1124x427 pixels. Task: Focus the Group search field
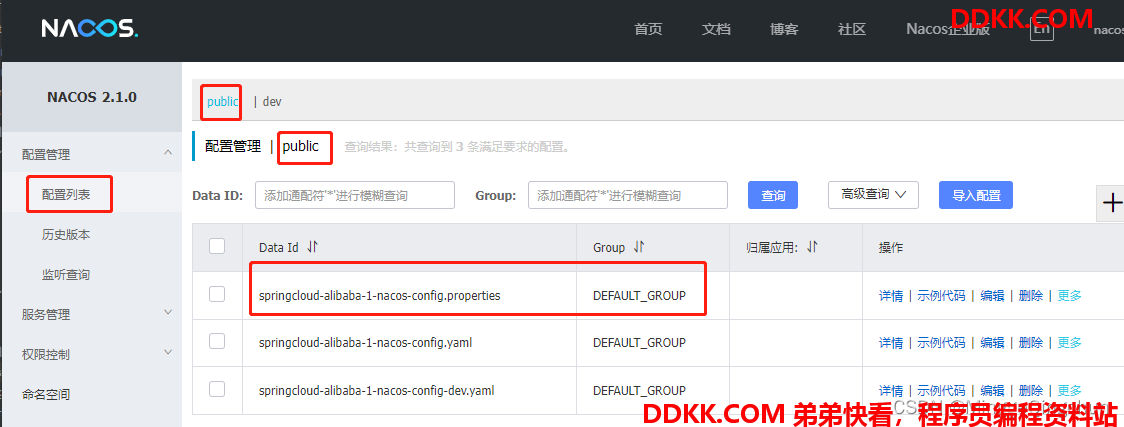click(628, 195)
